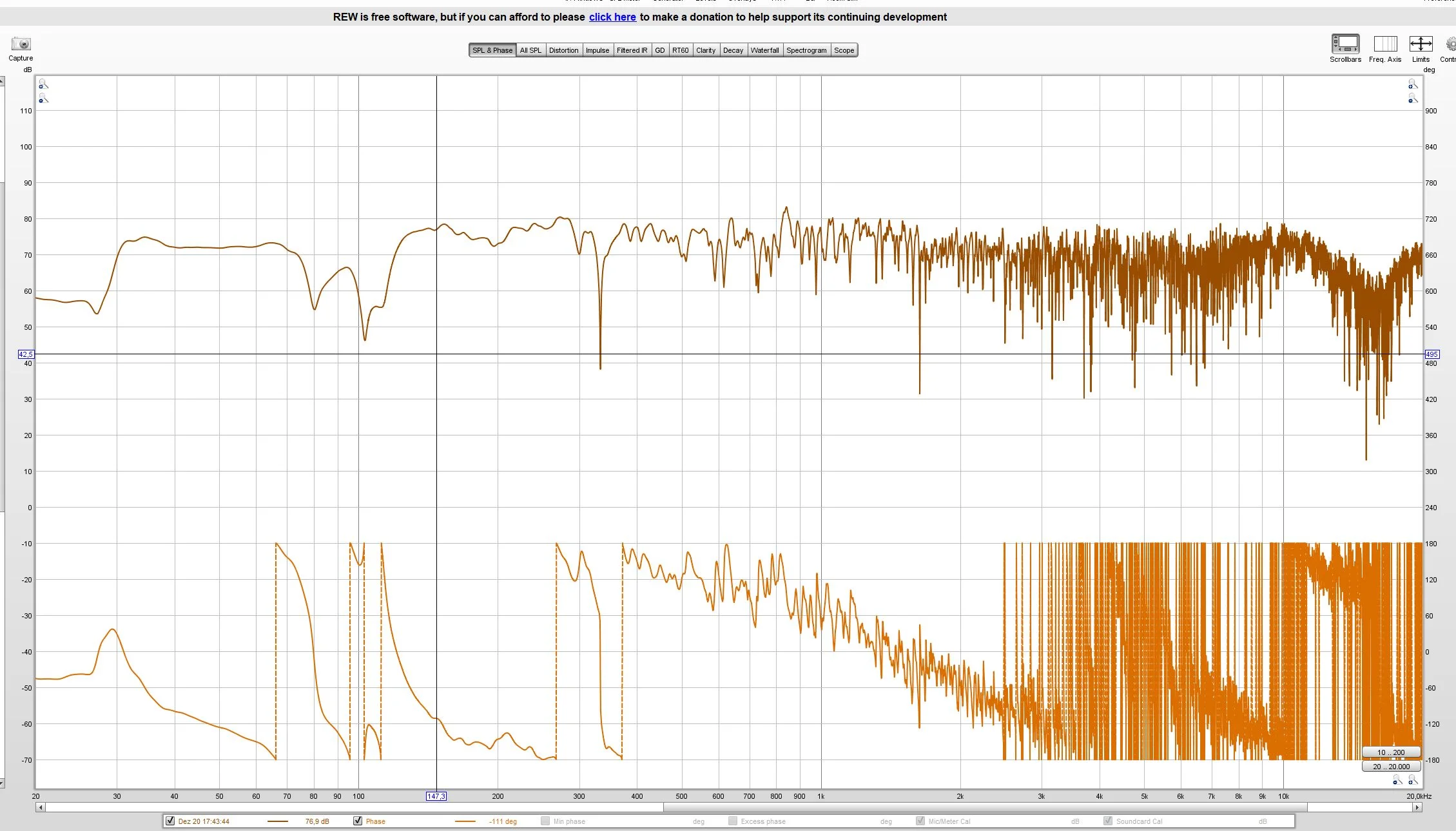Toggle the Soundcard Cal checkbox
The height and width of the screenshot is (831, 1456).
[1108, 821]
